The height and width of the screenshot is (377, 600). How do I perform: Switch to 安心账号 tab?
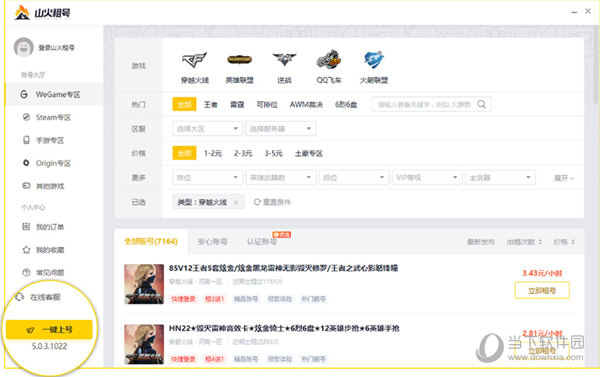(212, 242)
